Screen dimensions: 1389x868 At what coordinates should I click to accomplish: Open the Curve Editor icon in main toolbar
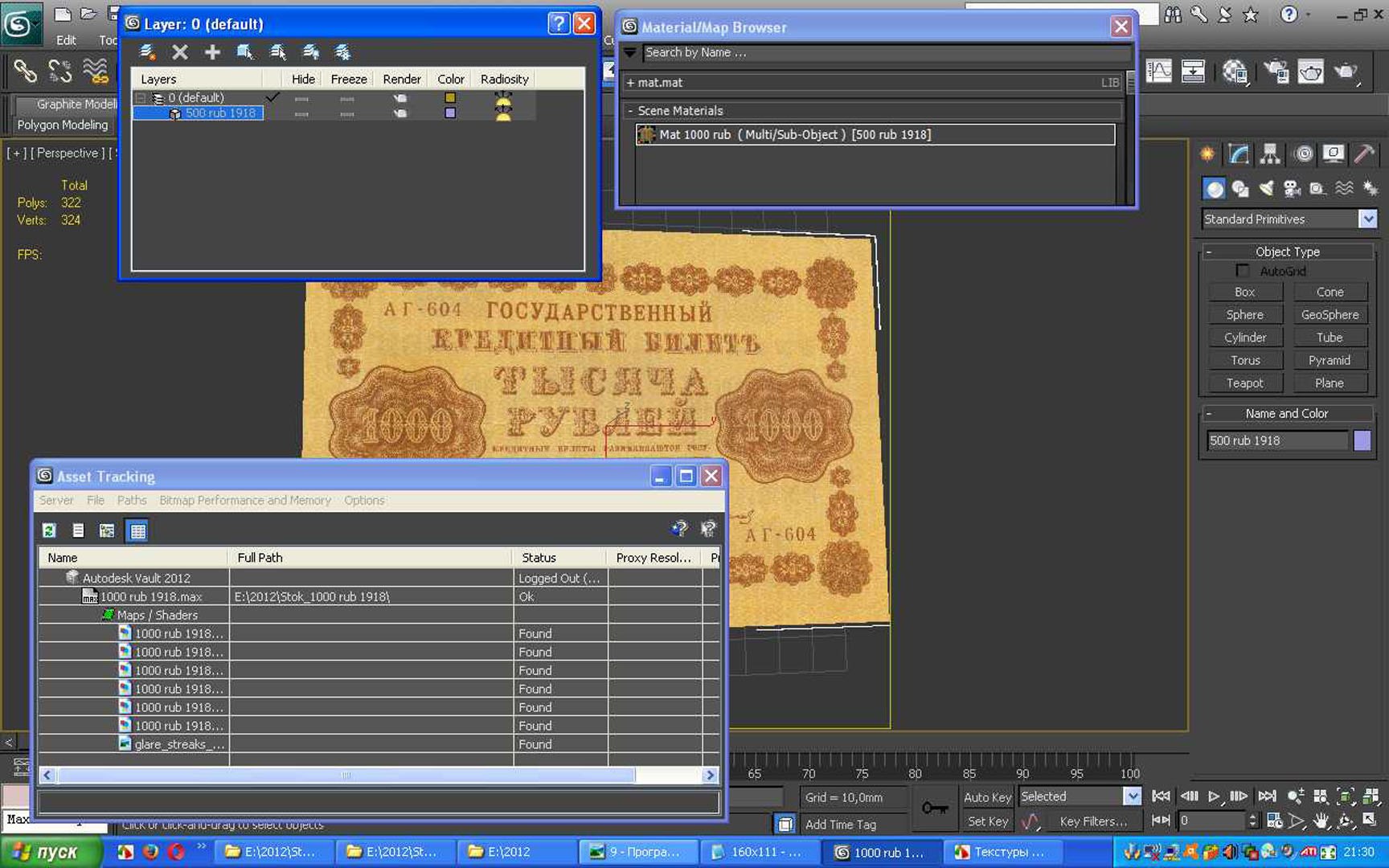(x=1158, y=72)
